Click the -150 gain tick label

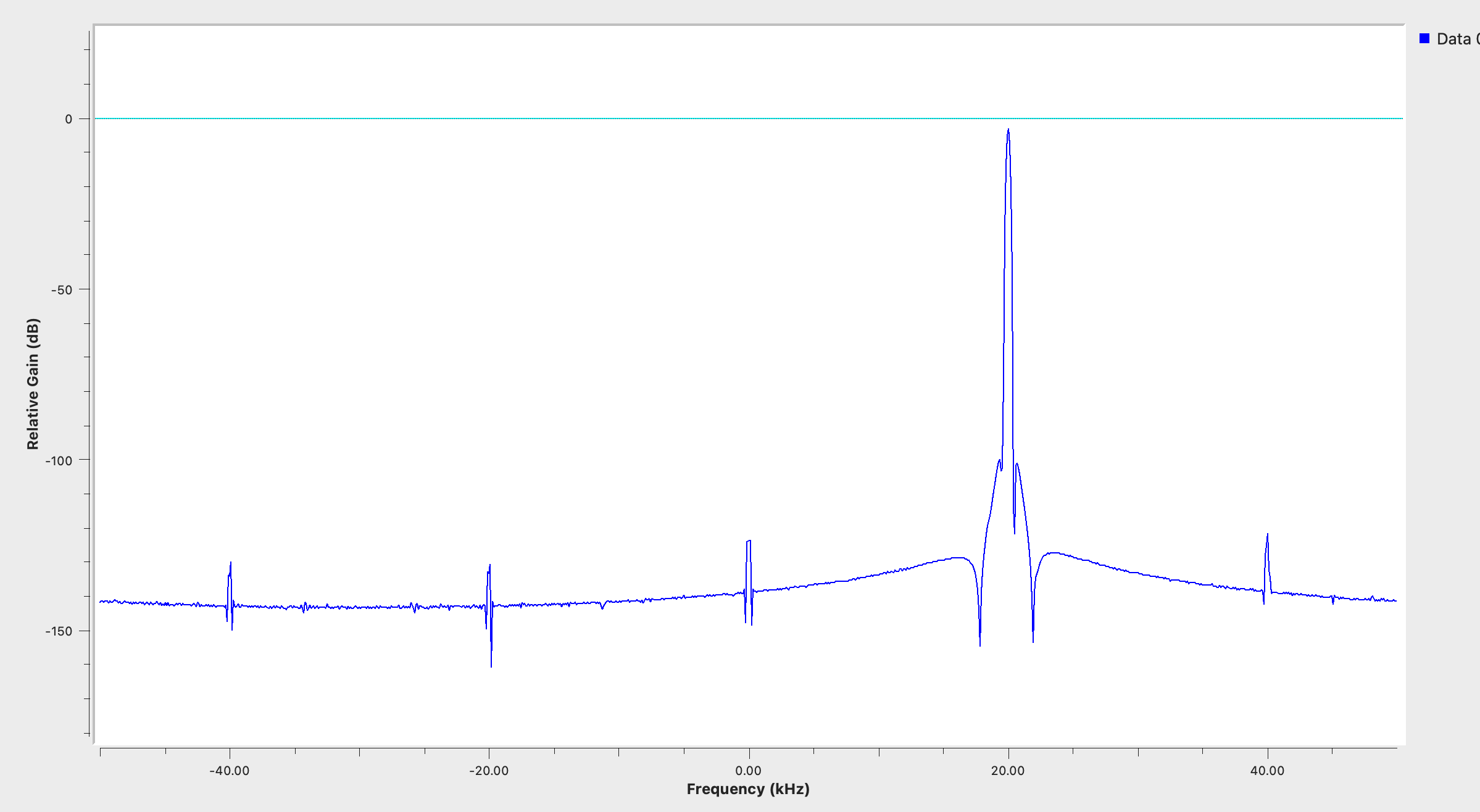tap(59, 631)
